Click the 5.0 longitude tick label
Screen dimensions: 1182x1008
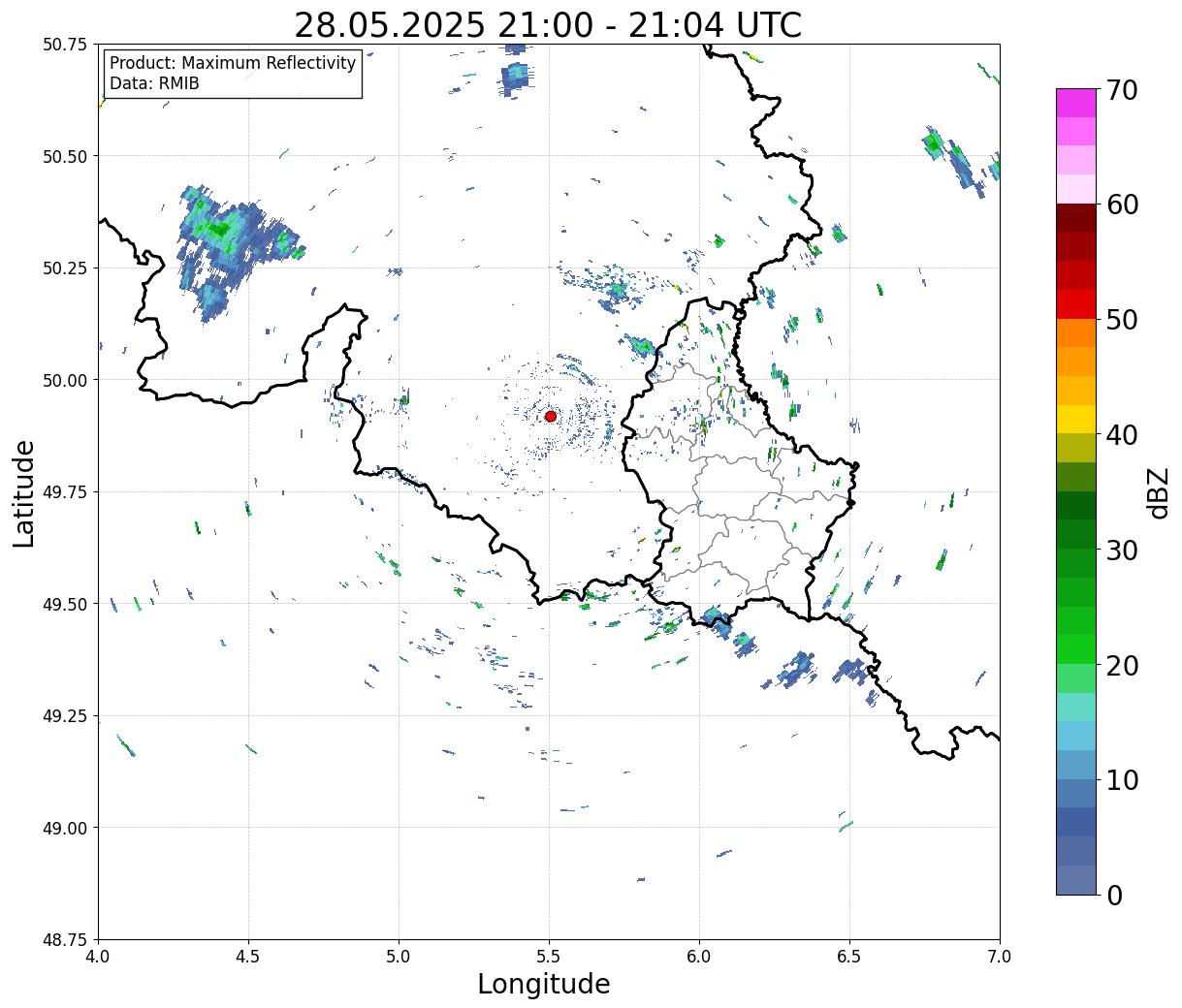(x=399, y=957)
